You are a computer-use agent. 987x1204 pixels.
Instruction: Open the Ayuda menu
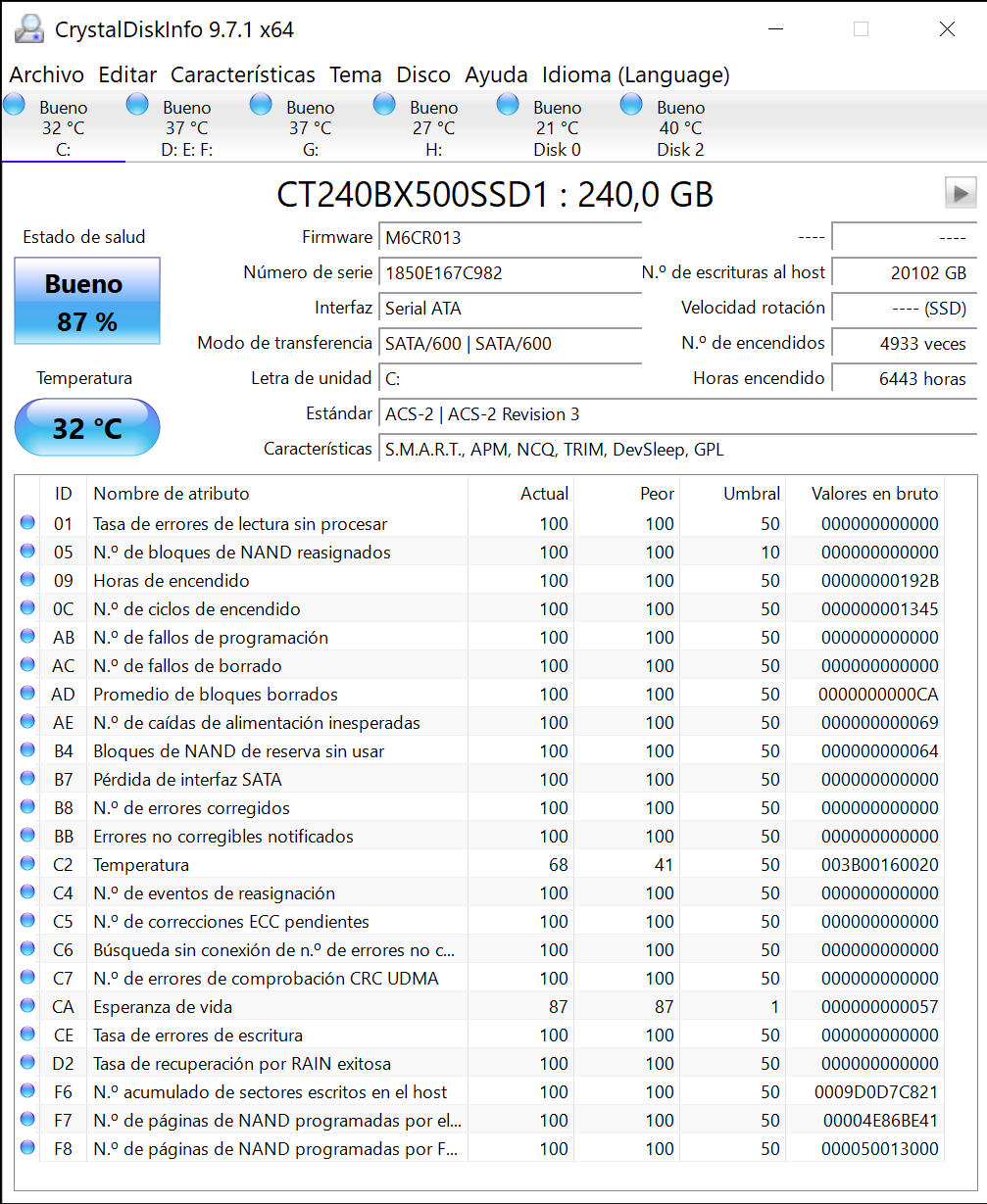[496, 74]
